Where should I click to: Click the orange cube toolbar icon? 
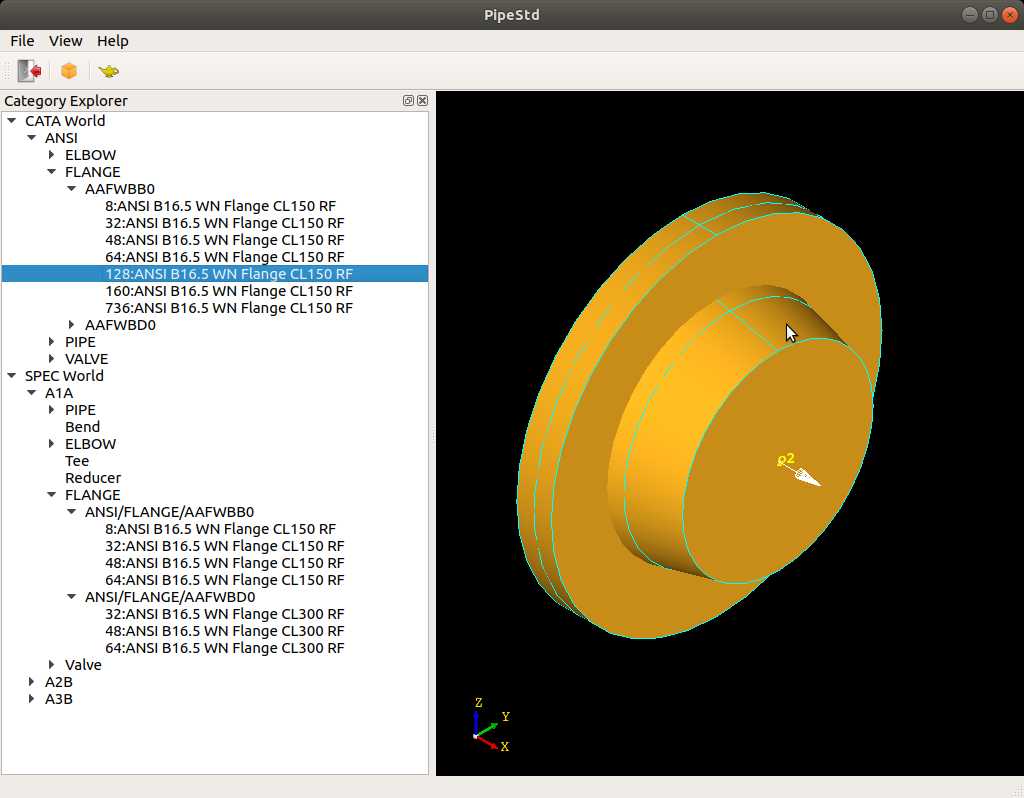pyautogui.click(x=69, y=71)
